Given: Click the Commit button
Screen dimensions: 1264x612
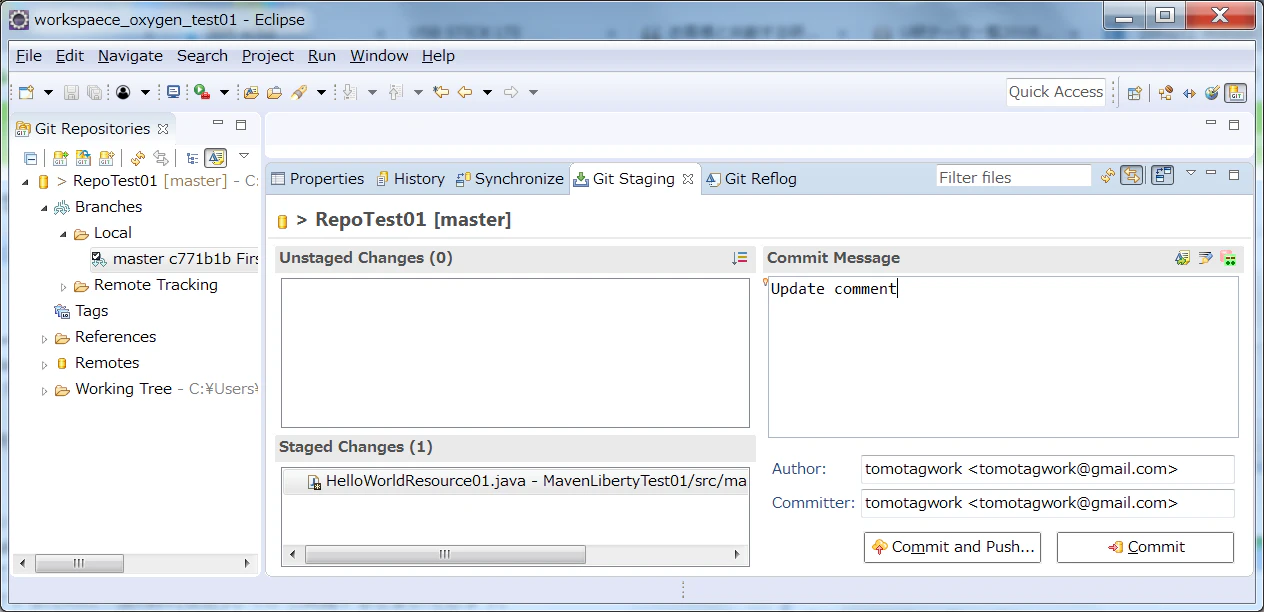Looking at the screenshot, I should pyautogui.click(x=1145, y=547).
